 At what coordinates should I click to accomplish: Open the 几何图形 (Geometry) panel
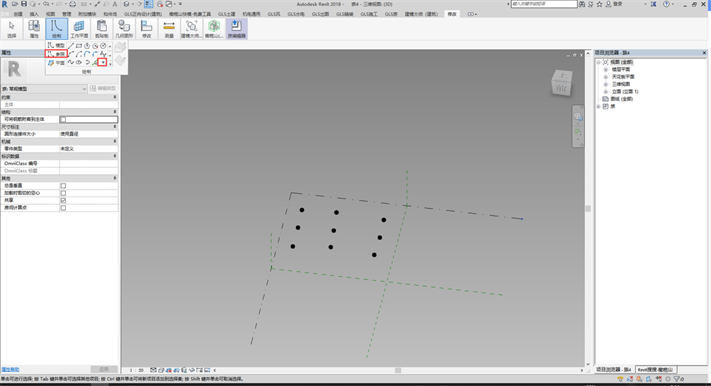[x=124, y=29]
